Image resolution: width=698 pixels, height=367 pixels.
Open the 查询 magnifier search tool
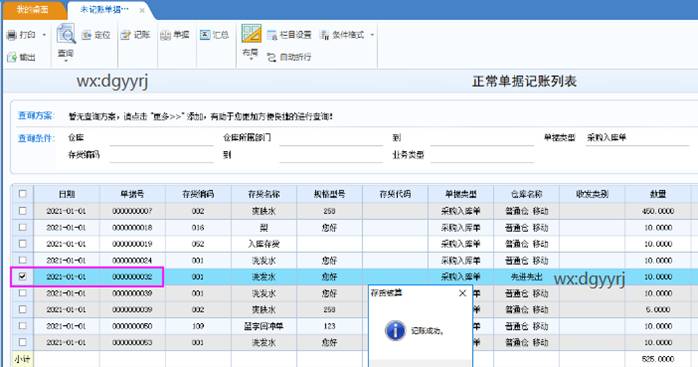pos(66,34)
